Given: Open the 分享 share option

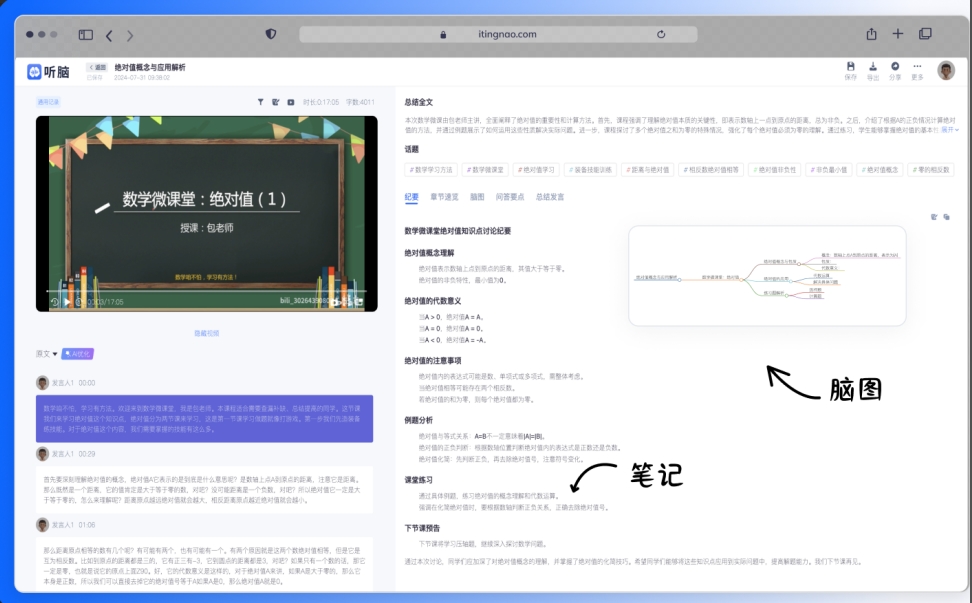Looking at the screenshot, I should (x=895, y=69).
